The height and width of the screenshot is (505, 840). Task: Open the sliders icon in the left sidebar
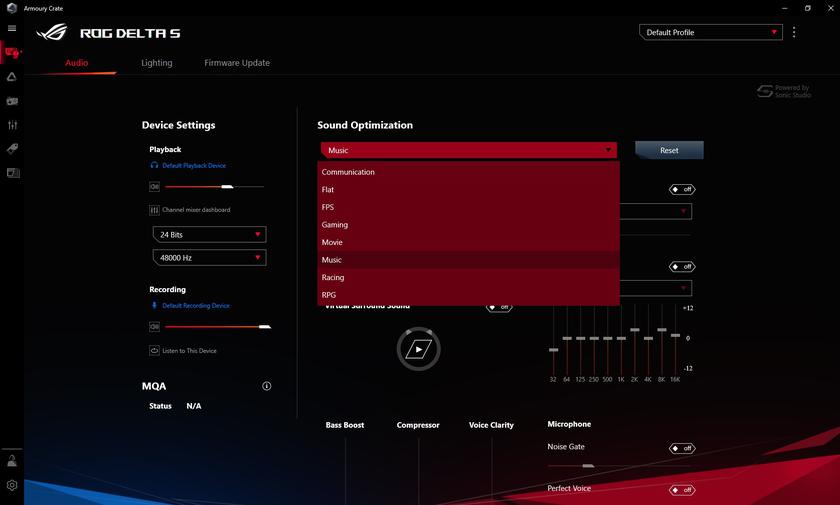pyautogui.click(x=12, y=125)
